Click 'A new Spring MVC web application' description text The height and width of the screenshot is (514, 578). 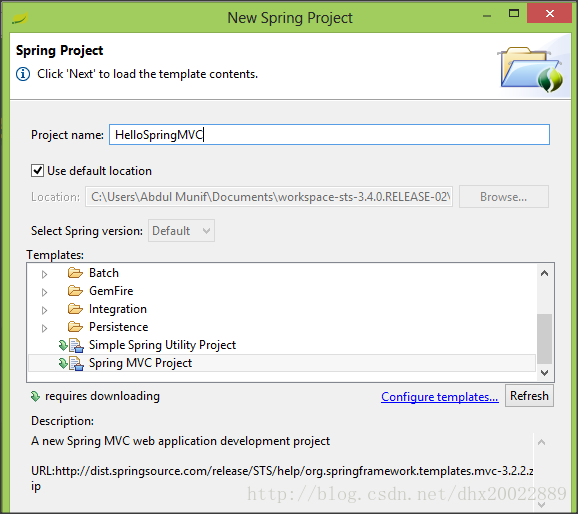[x=181, y=441]
